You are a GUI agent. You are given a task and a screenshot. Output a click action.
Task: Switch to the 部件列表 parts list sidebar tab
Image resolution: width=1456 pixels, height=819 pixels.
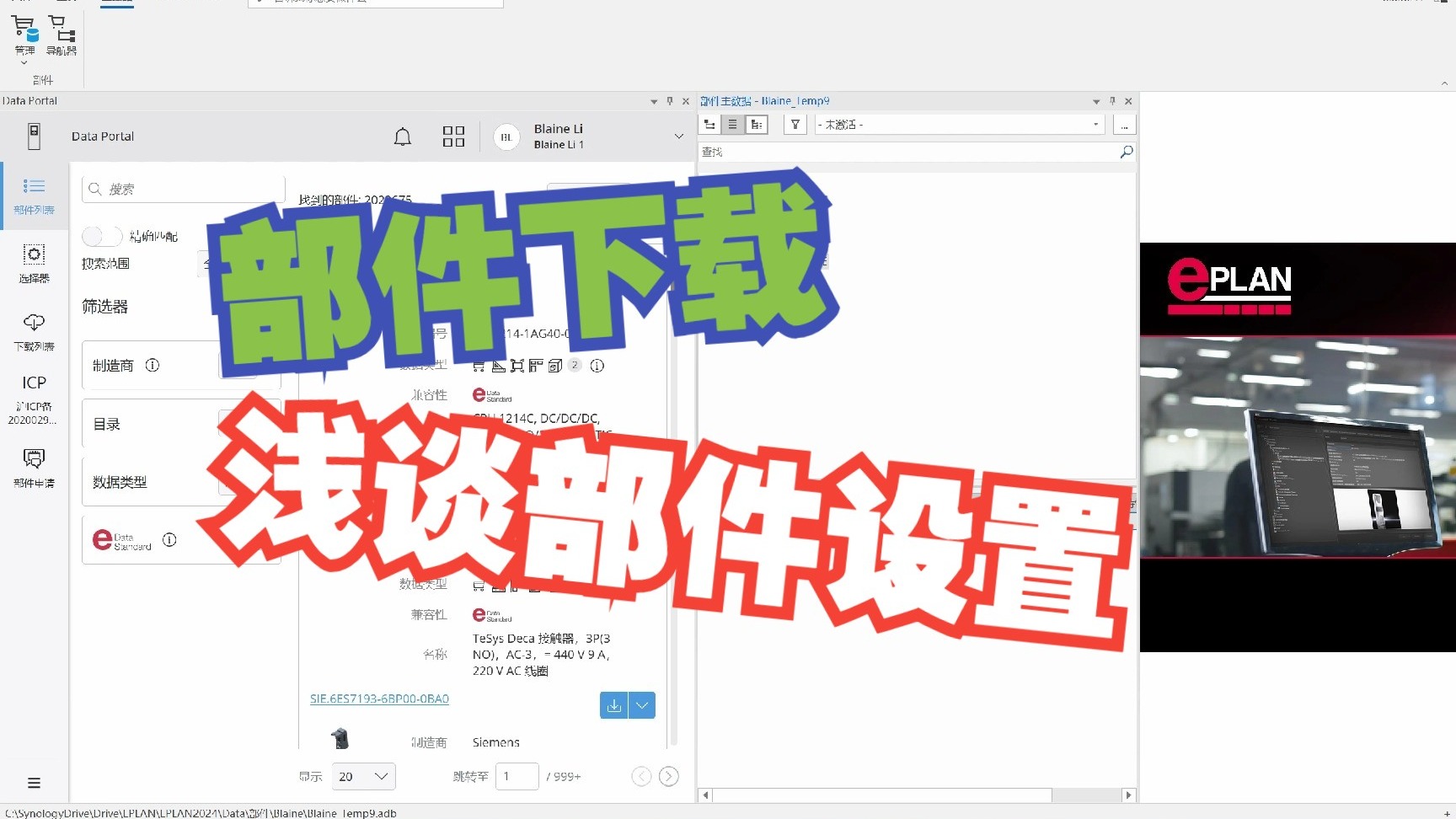(x=34, y=195)
